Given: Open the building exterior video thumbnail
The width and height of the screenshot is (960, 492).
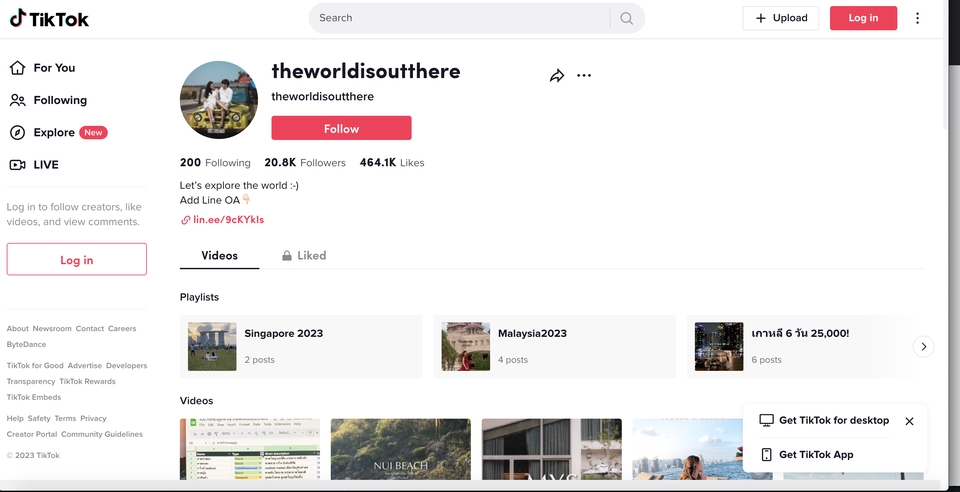Looking at the screenshot, I should click(x=552, y=449).
